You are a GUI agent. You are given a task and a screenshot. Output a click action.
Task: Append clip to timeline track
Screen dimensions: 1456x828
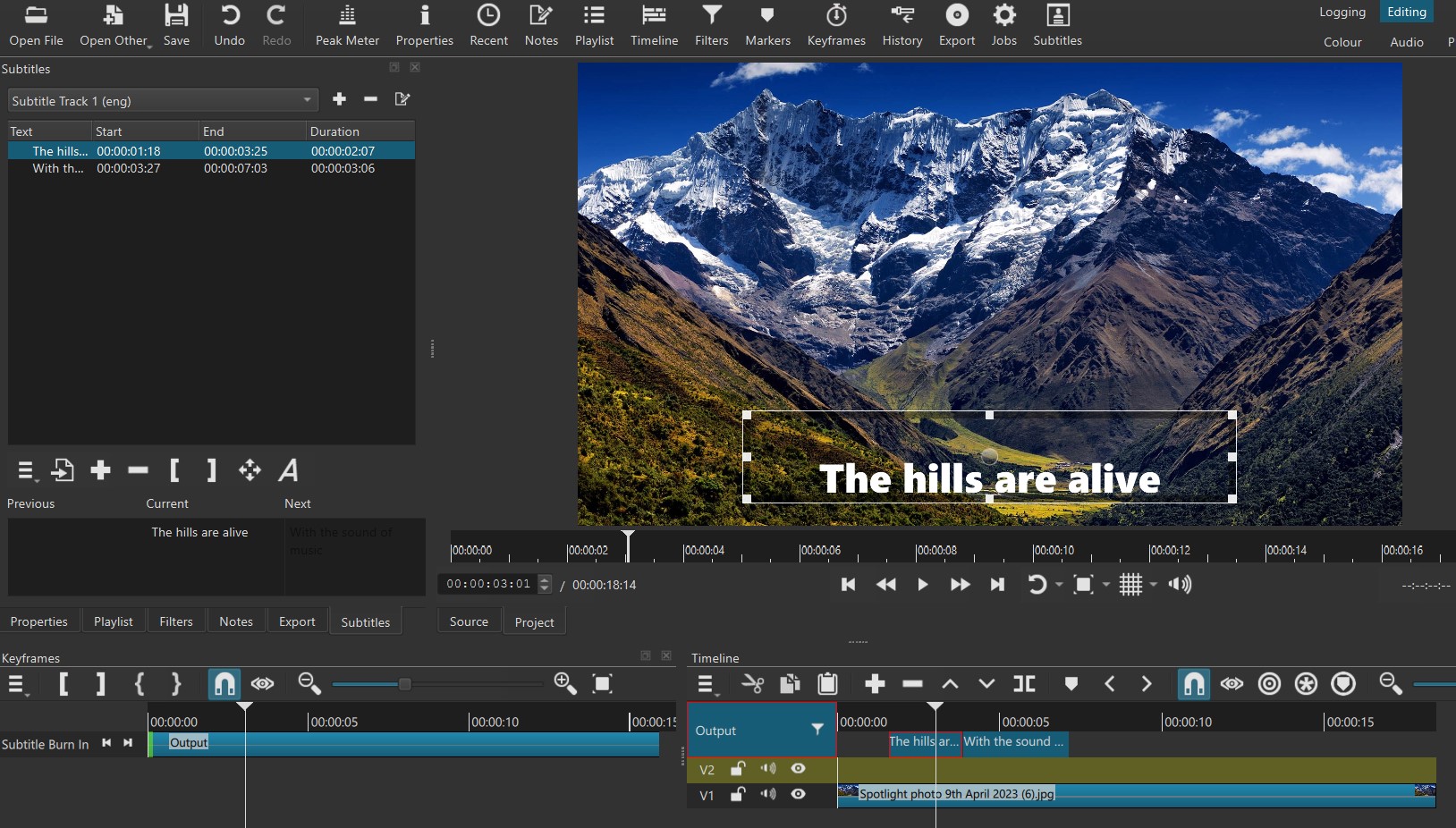tap(875, 684)
